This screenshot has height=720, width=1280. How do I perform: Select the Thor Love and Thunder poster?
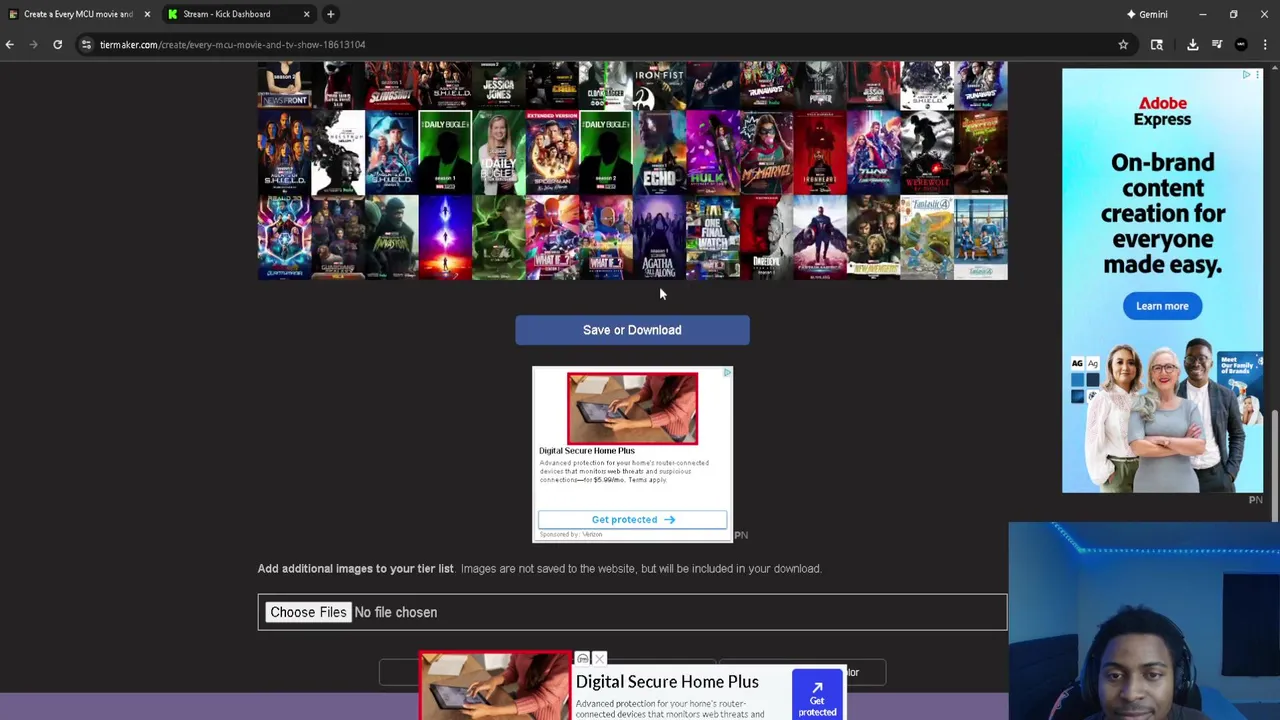[x=873, y=153]
